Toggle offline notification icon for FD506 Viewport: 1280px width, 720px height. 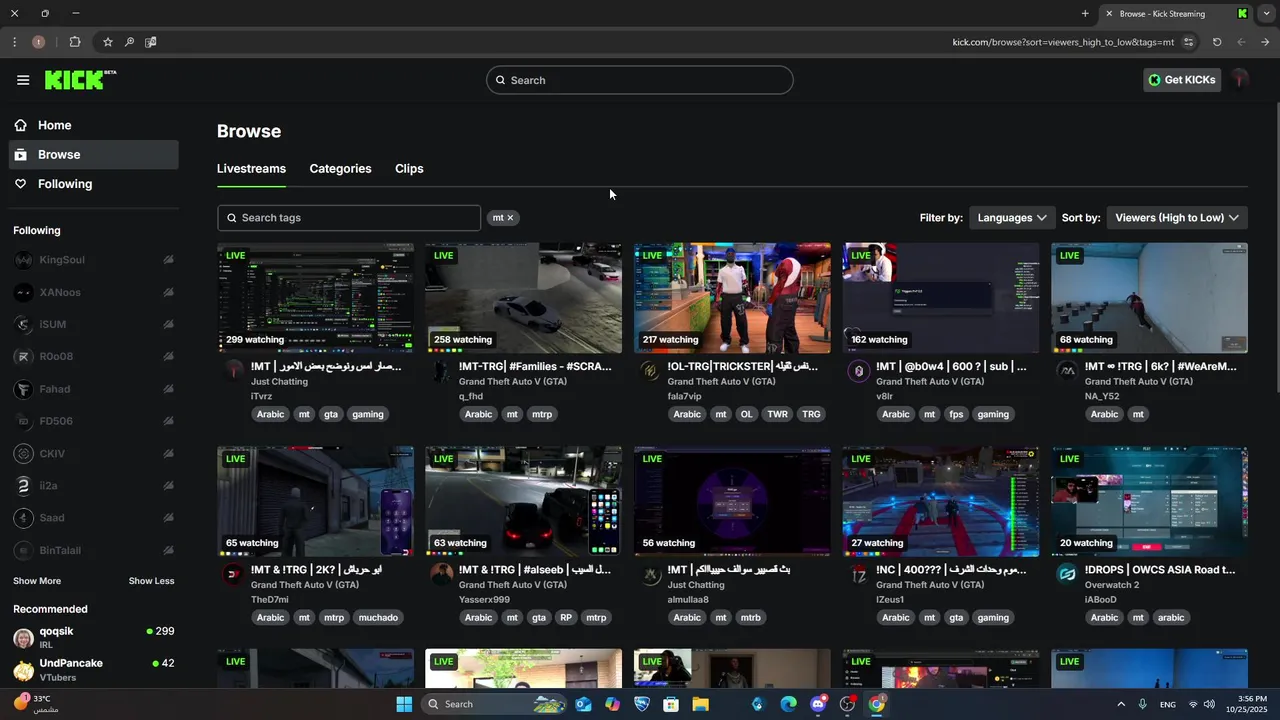(x=168, y=421)
